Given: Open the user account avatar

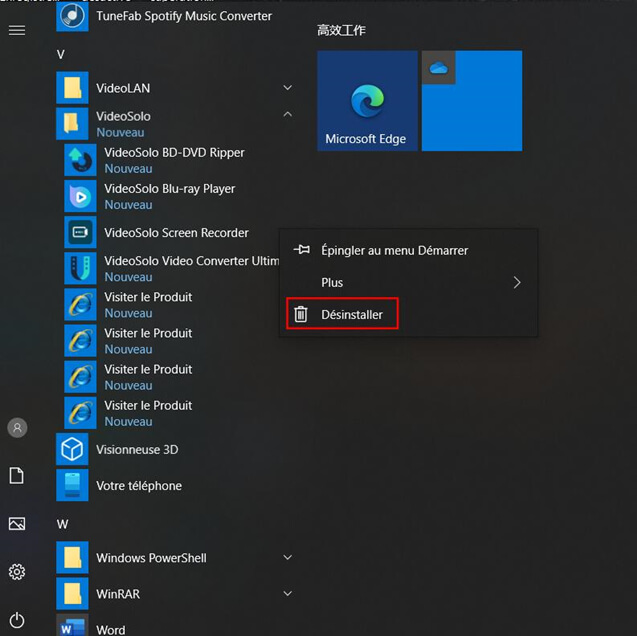Looking at the screenshot, I should pos(17,428).
